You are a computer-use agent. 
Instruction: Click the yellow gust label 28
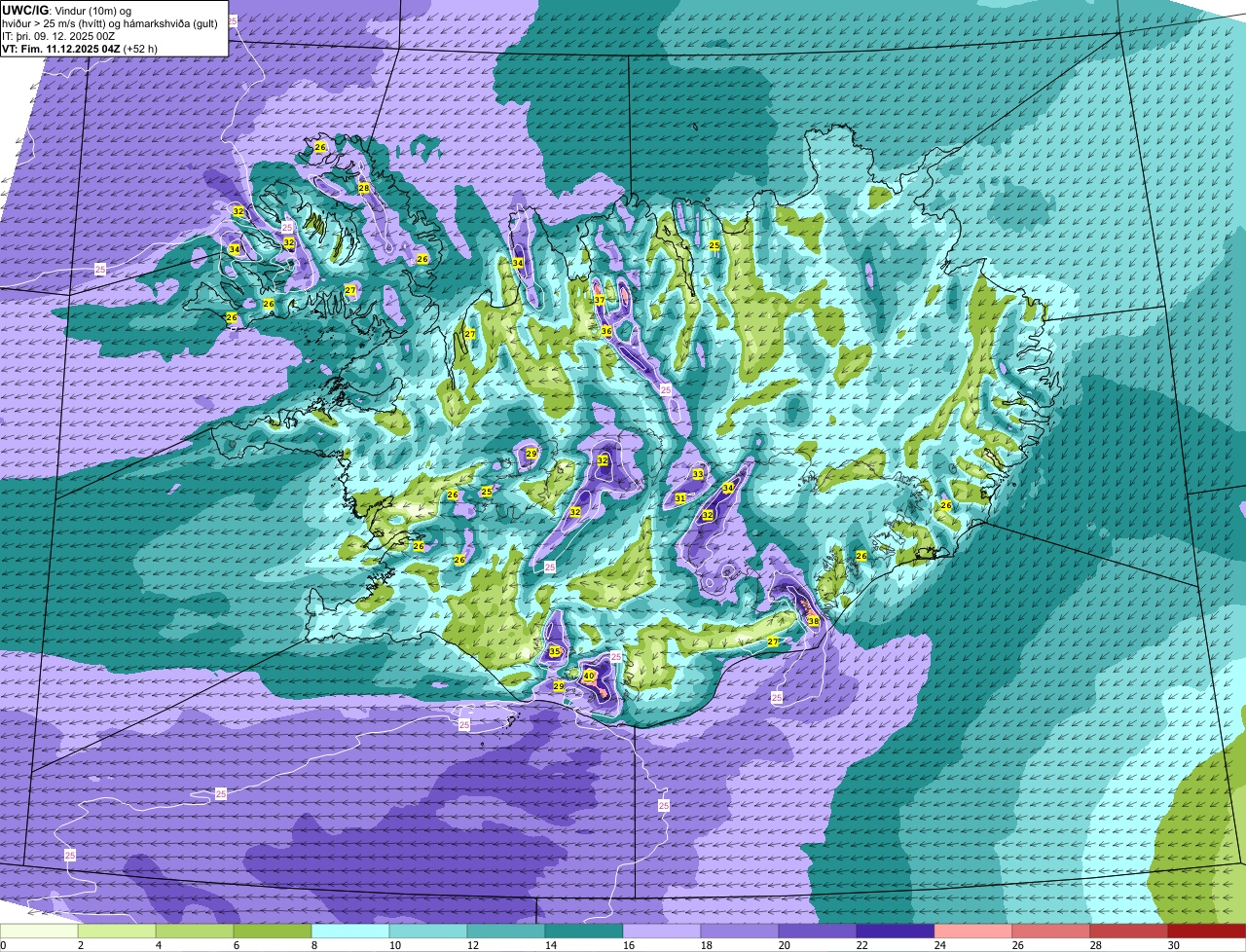pos(364,188)
